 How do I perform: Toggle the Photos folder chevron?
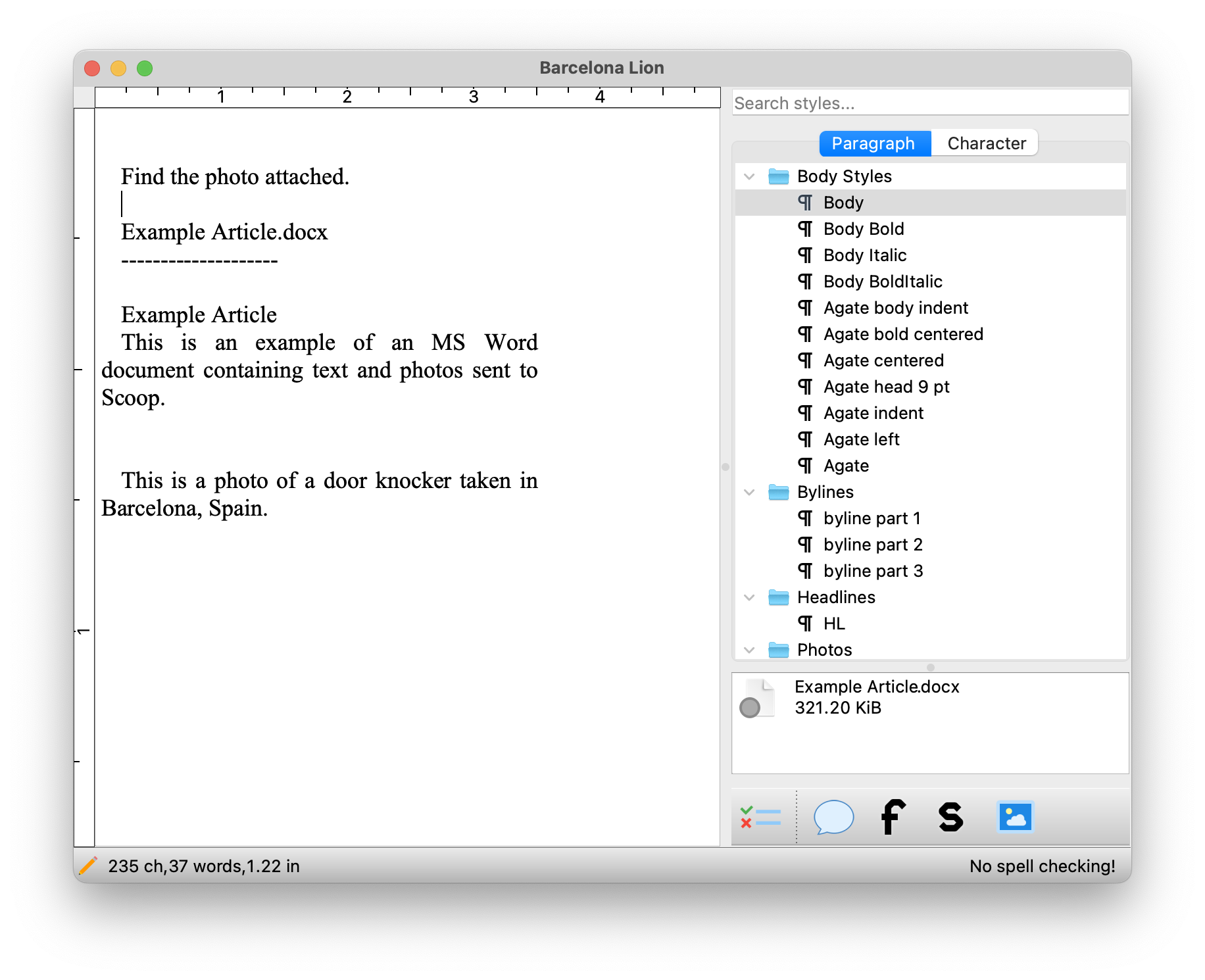[x=749, y=650]
